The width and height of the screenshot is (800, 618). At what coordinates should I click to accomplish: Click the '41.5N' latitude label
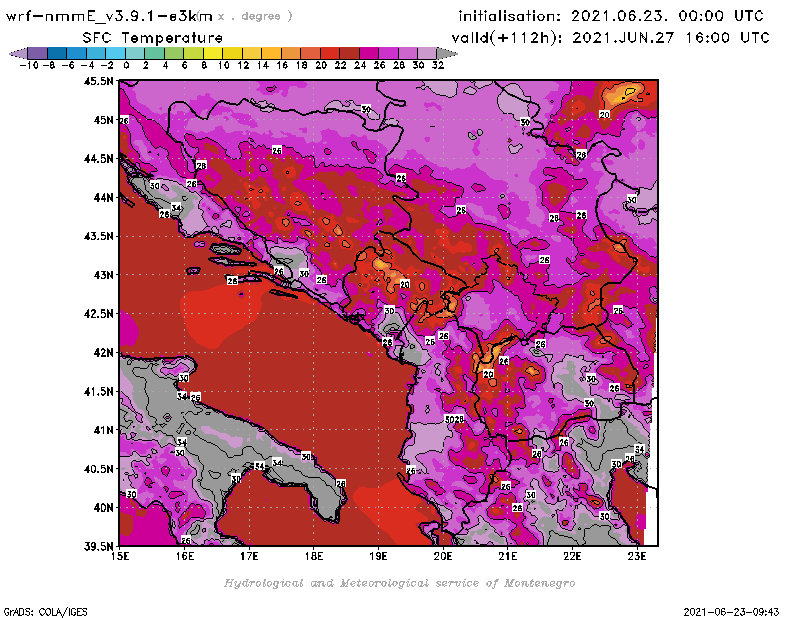point(98,391)
